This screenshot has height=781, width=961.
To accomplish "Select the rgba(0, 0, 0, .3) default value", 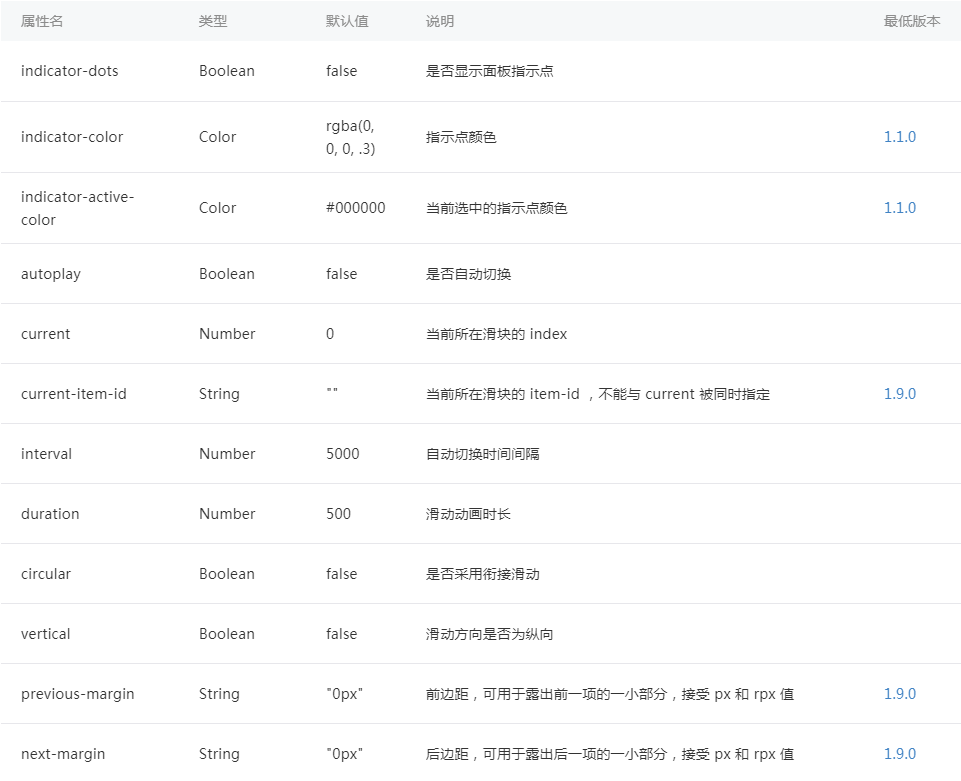I will click(350, 137).
